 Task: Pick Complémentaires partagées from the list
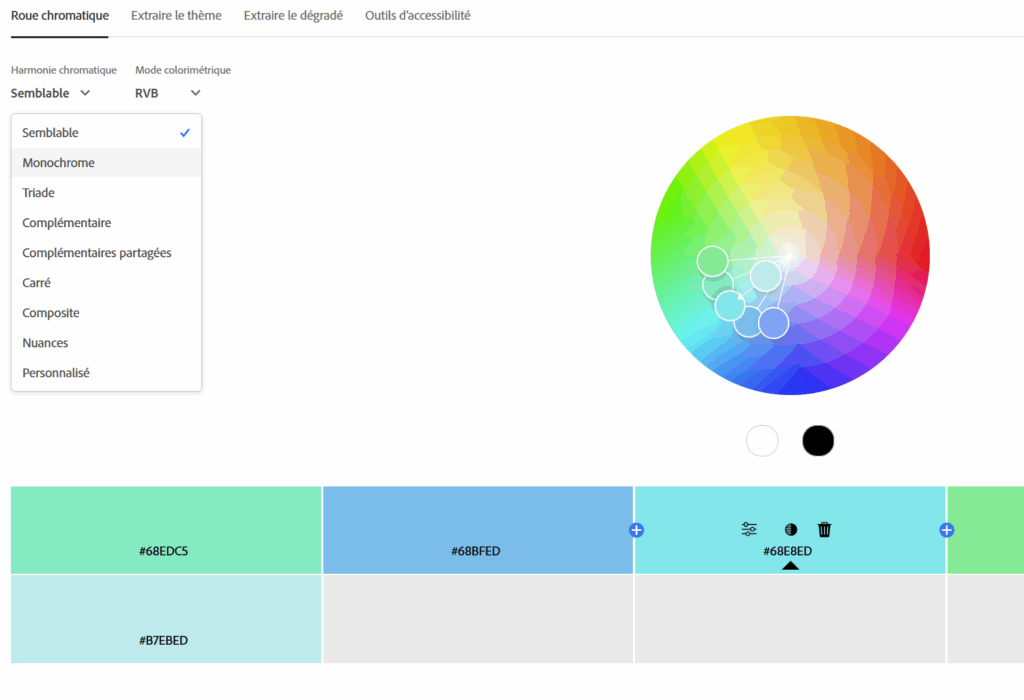[97, 253]
